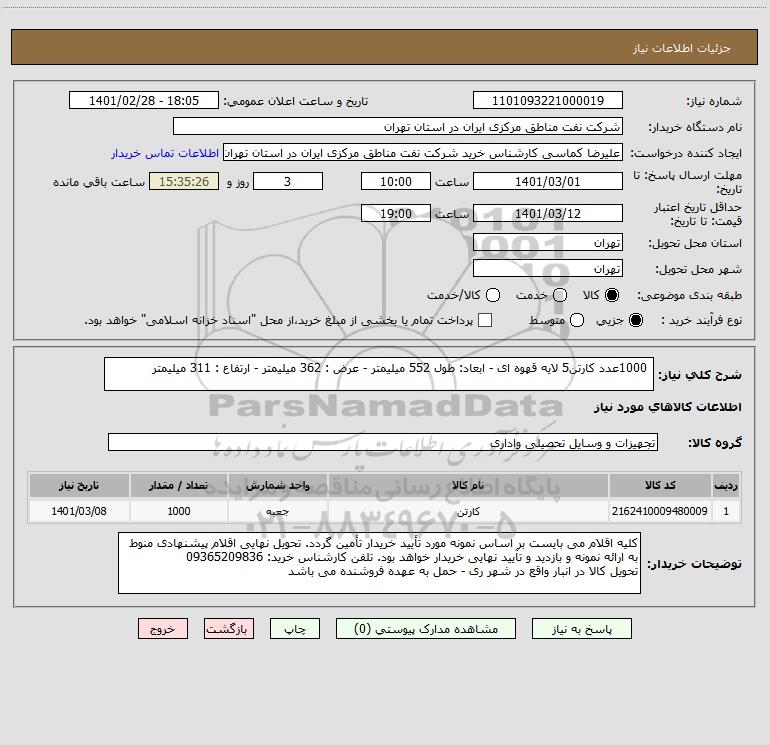Click the شرح کلی نیاز description box
The width and height of the screenshot is (770, 745).
(379, 374)
